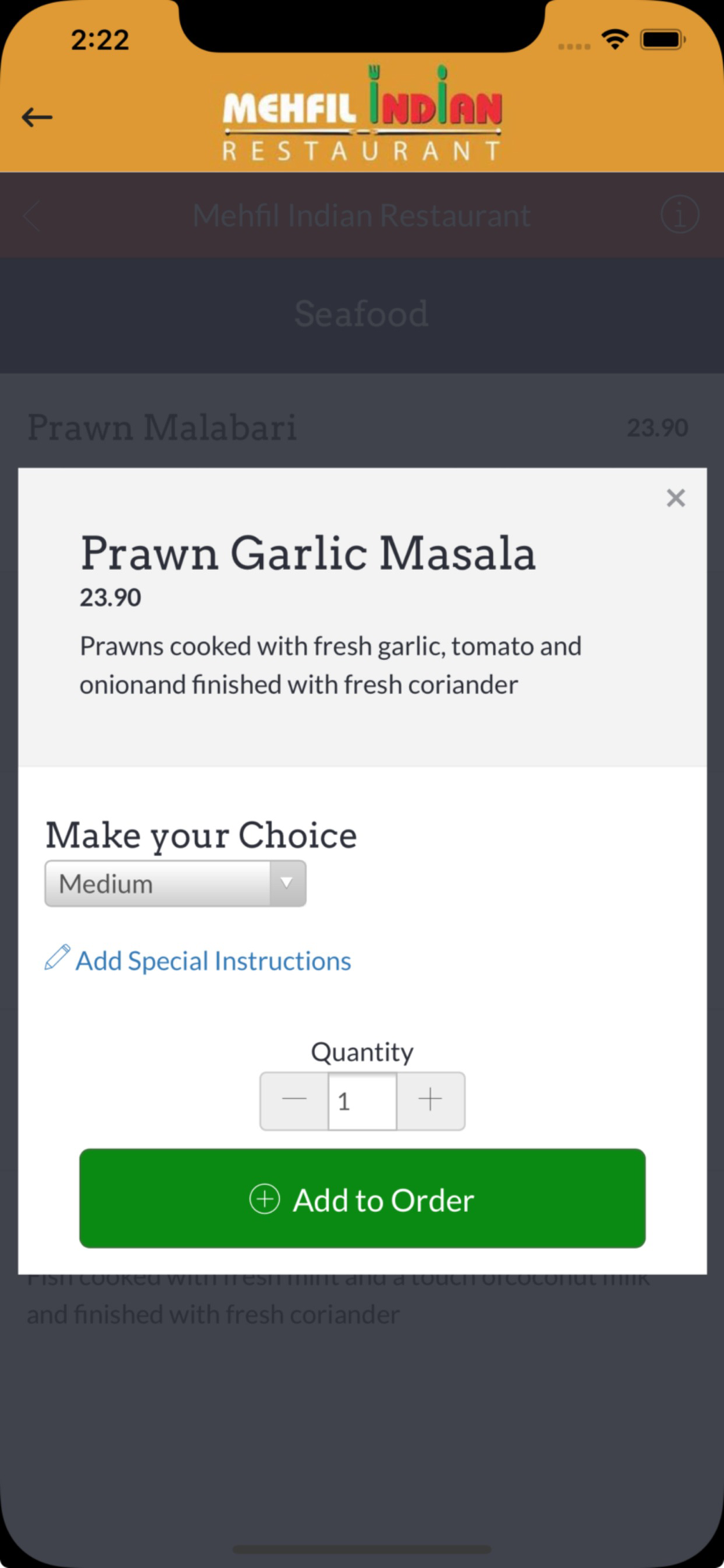The image size is (724, 1568).
Task: Decrease quantity with the minus button
Action: 294,1101
